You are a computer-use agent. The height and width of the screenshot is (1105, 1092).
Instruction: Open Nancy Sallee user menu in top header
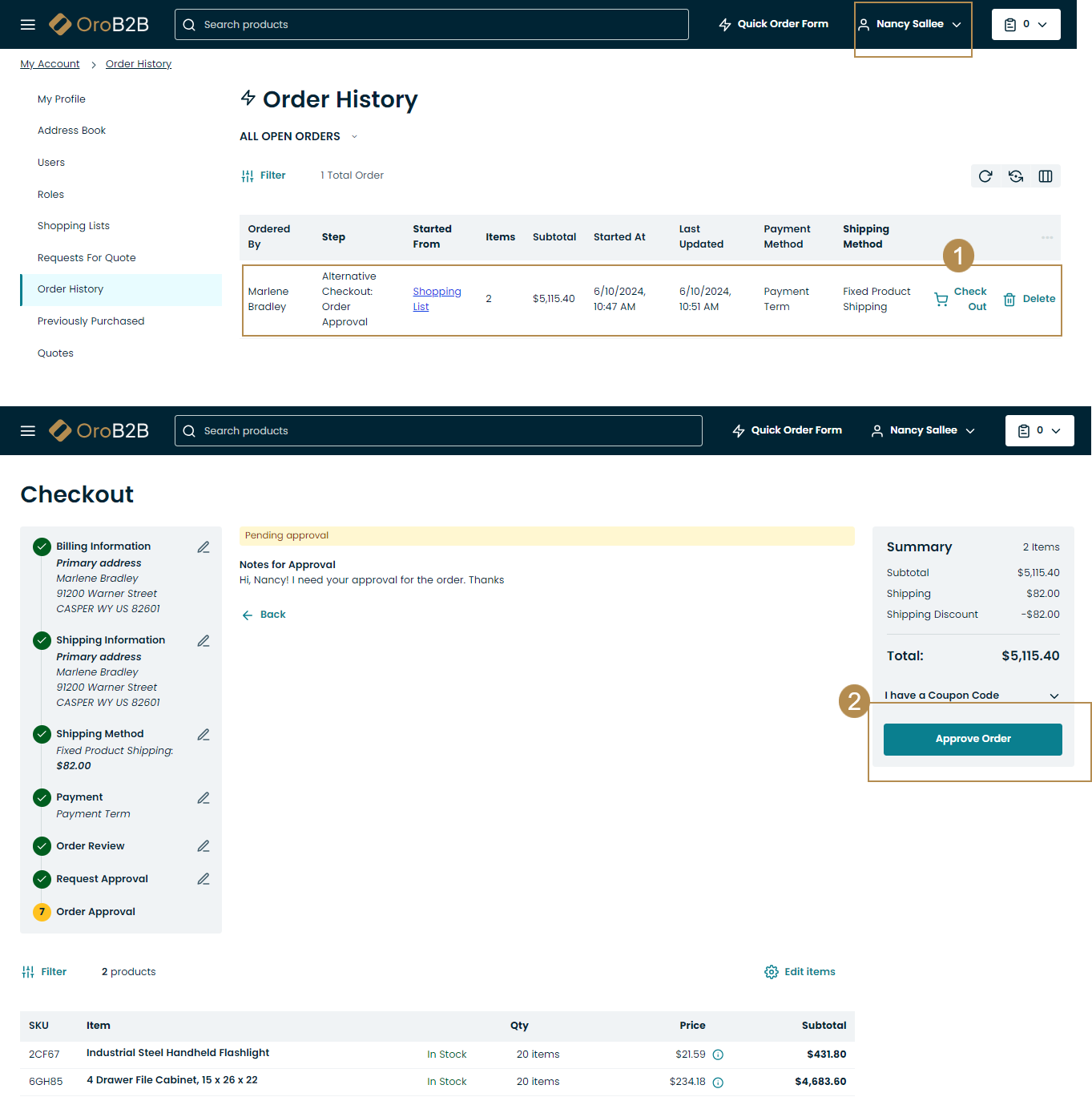point(910,25)
